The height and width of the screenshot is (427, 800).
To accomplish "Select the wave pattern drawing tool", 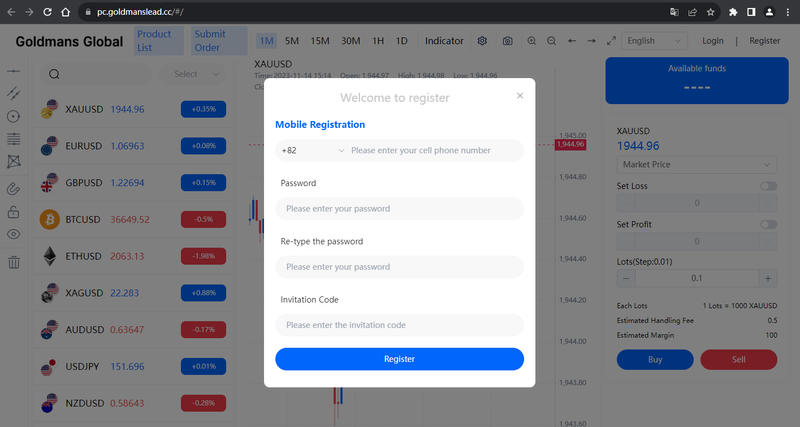I will click(14, 162).
